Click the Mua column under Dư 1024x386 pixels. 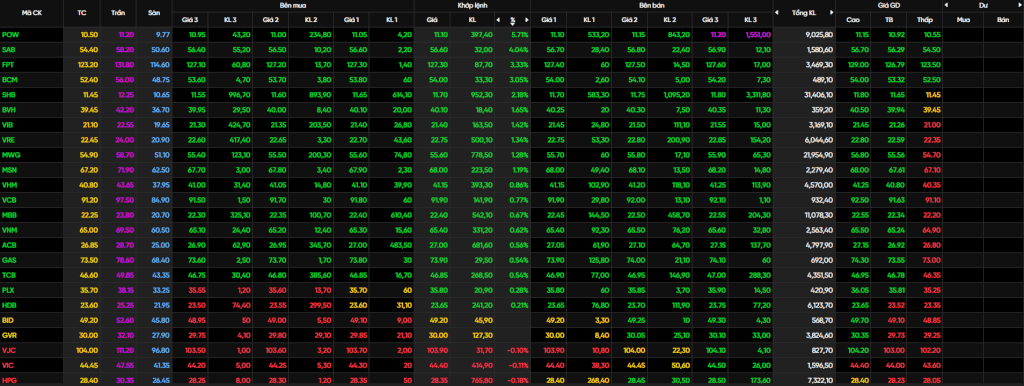click(x=963, y=20)
